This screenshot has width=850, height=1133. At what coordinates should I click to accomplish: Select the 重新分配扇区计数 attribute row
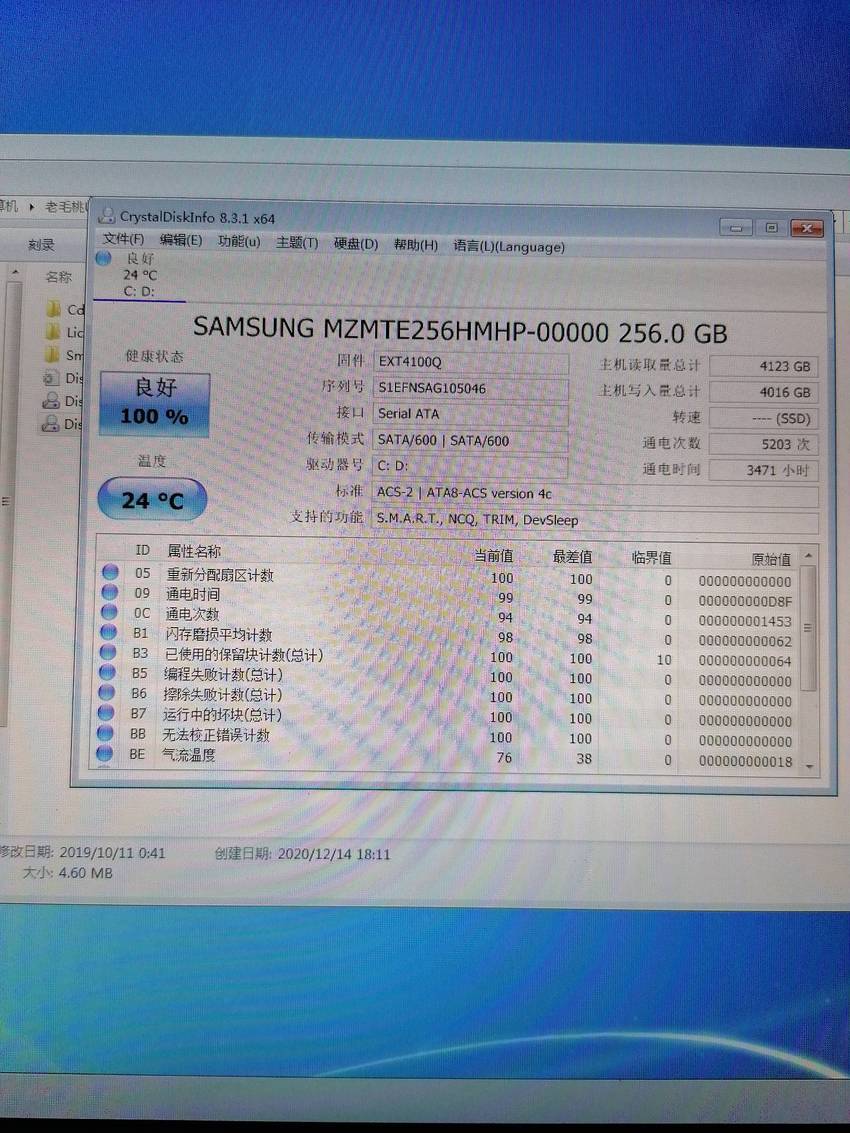(449, 577)
